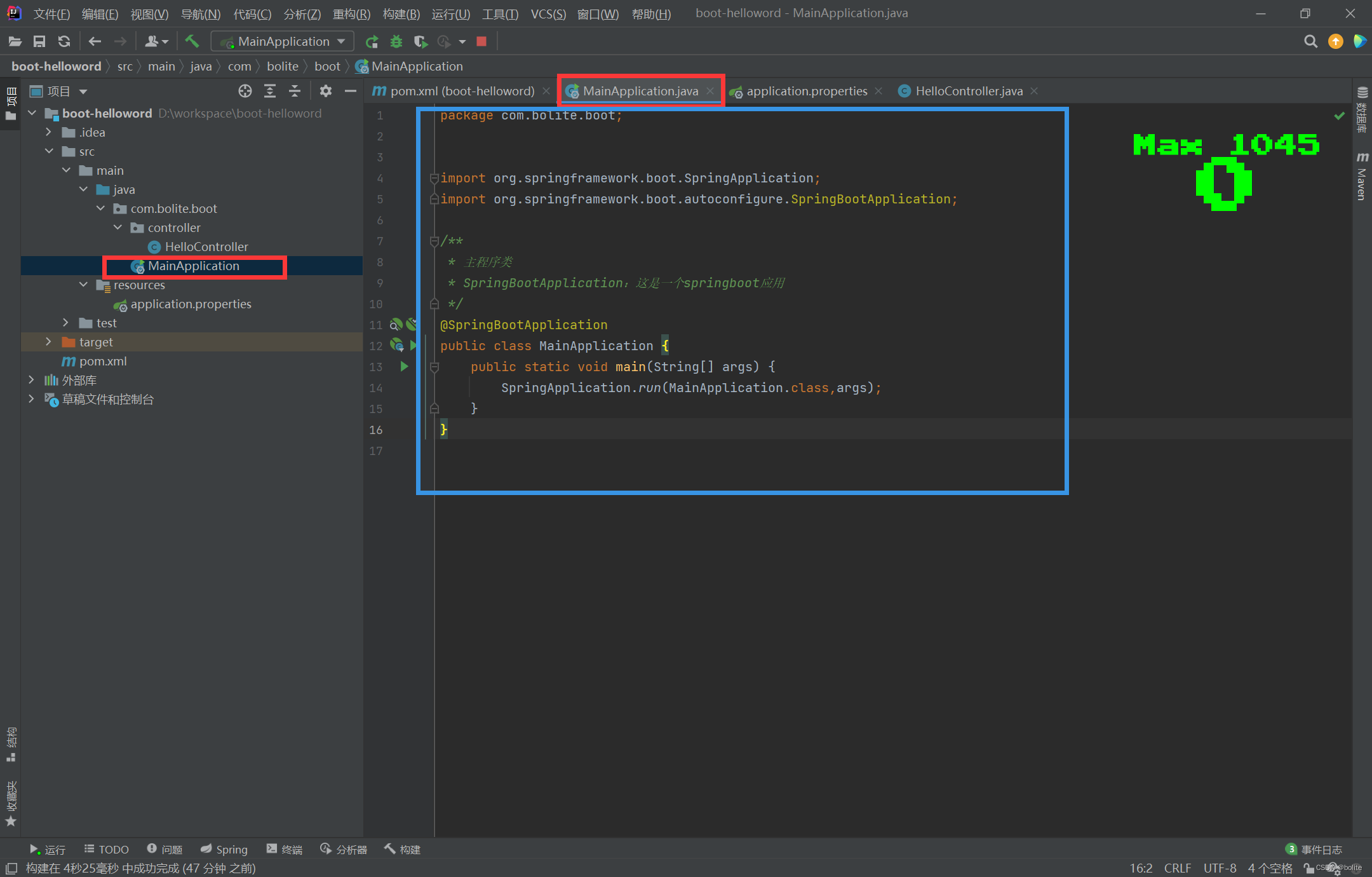Click the Open folder toolbar icon
The image size is (1372, 877).
tap(15, 42)
